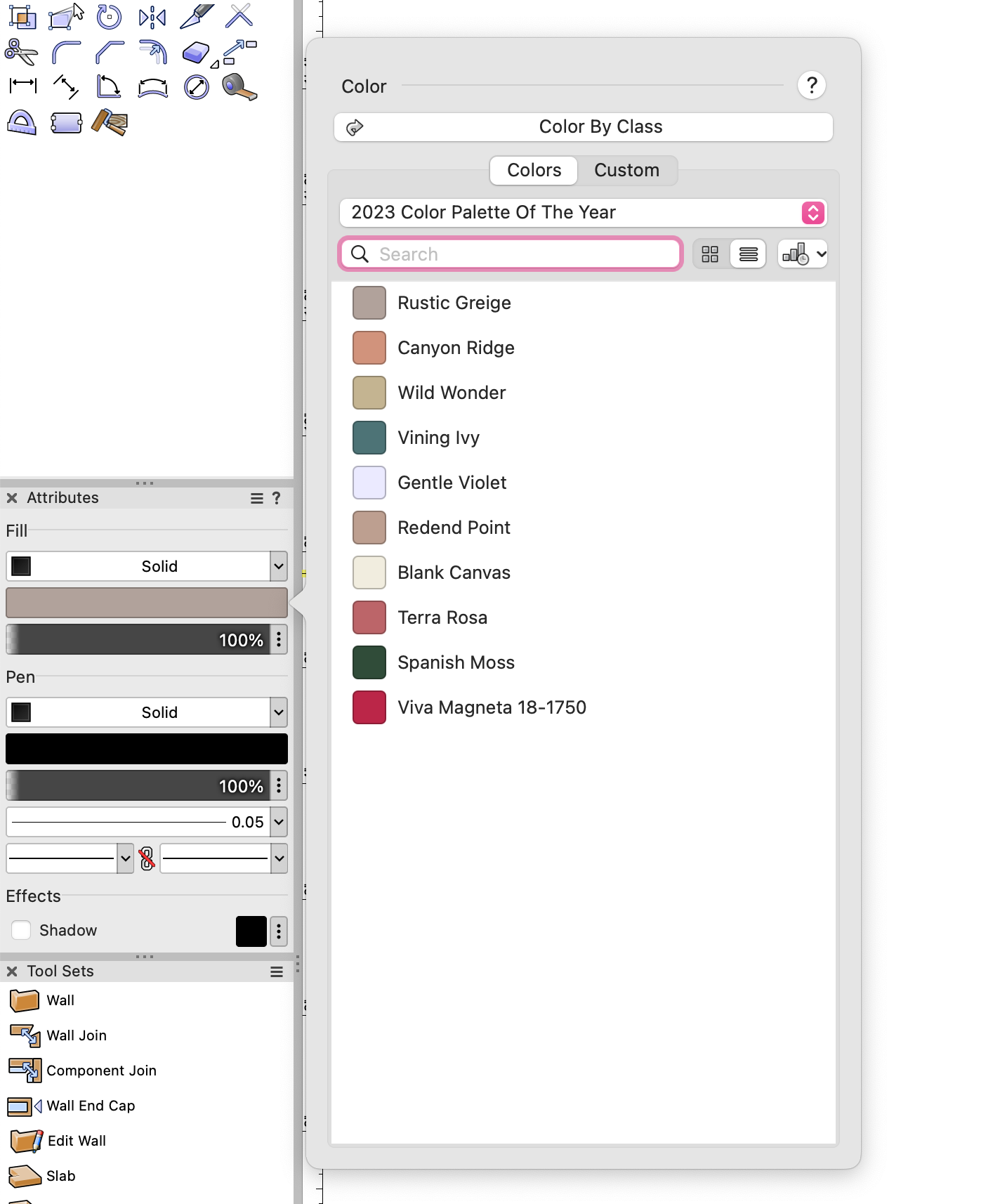Viewport: 1000px width, 1204px height.
Task: Select the Attribute Mapping brush tool
Action: pyautogui.click(x=110, y=123)
